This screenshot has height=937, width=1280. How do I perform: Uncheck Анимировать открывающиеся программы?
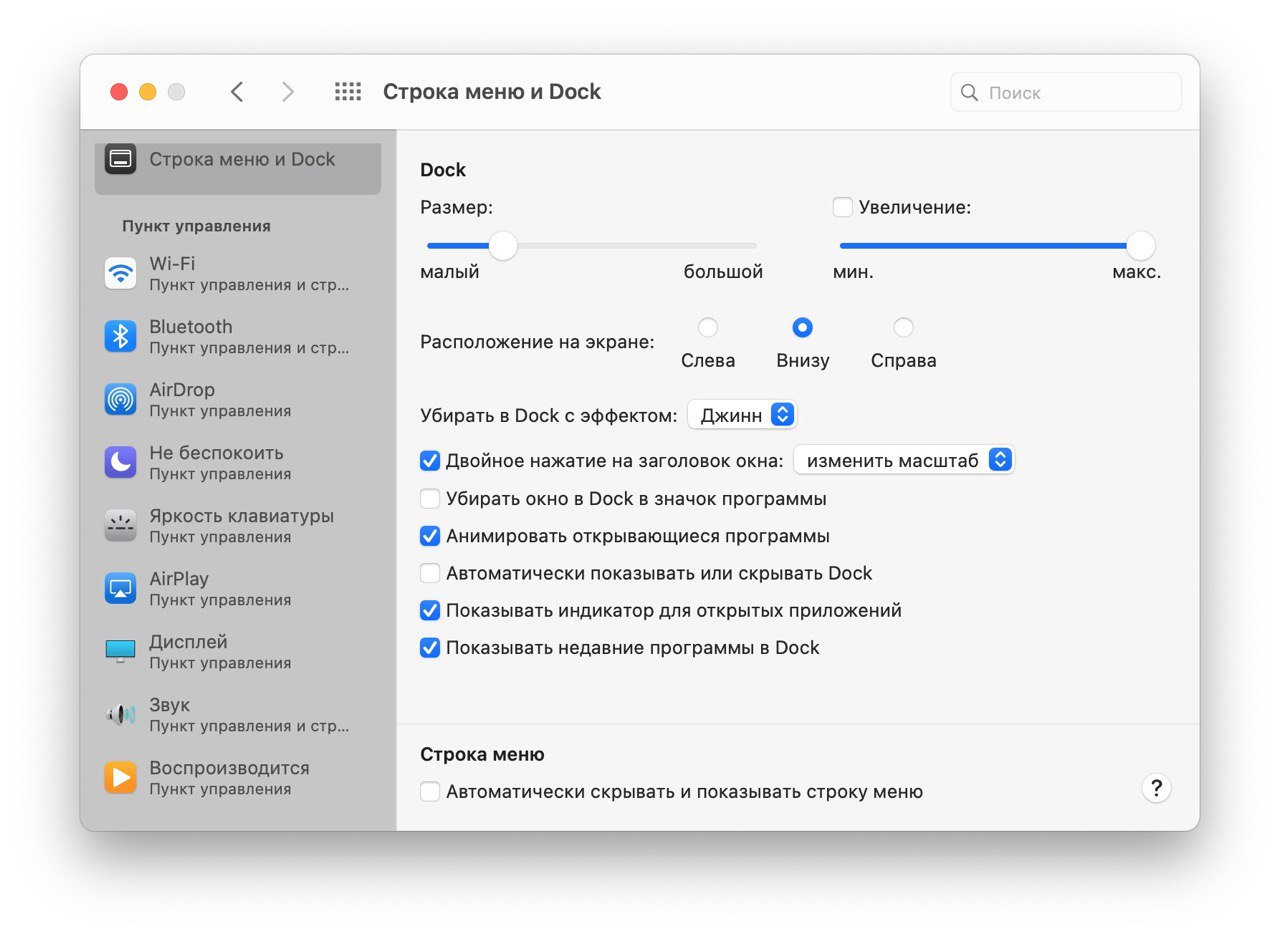click(x=430, y=536)
